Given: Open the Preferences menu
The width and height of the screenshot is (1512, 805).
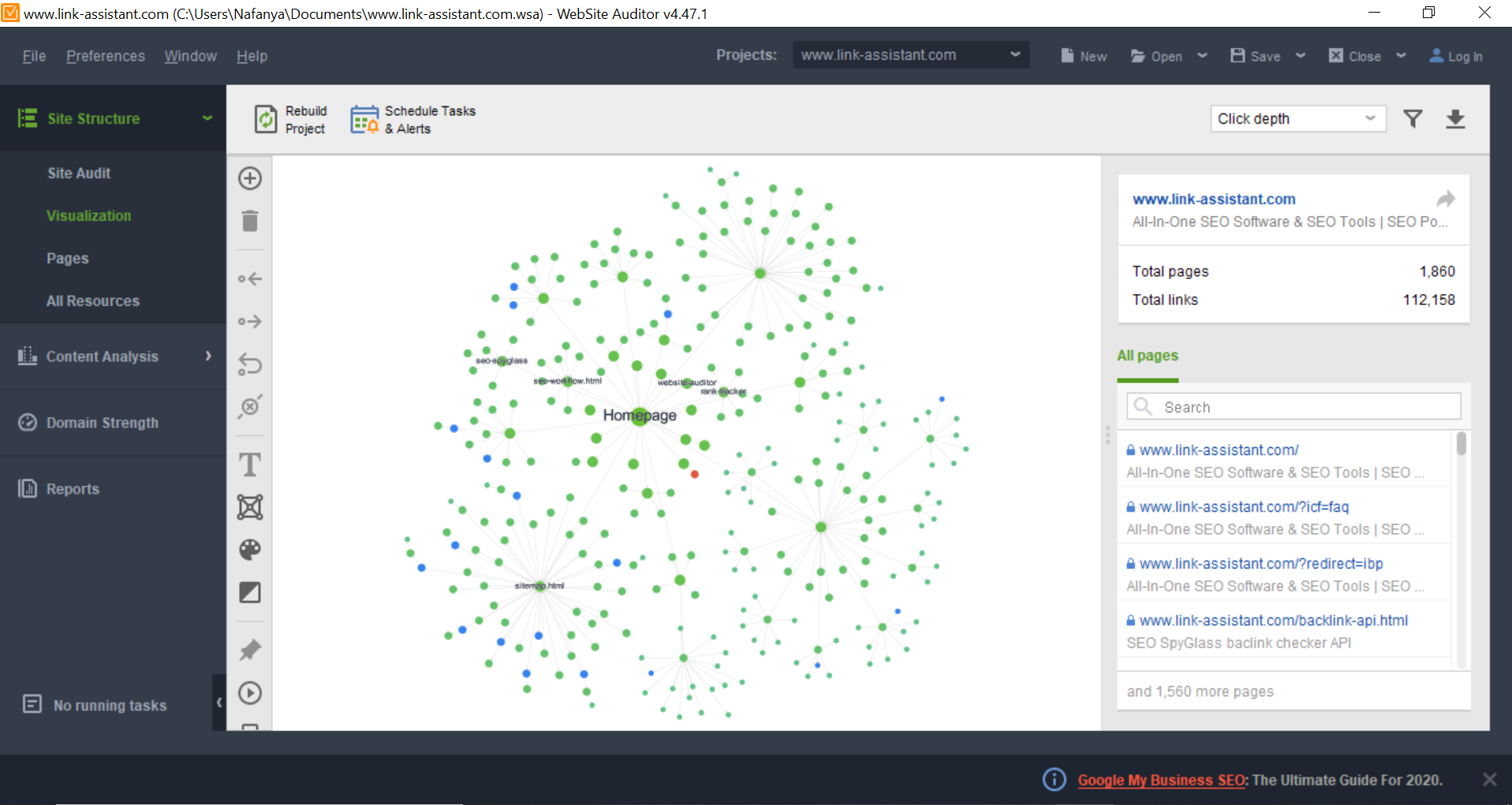Looking at the screenshot, I should coord(106,56).
